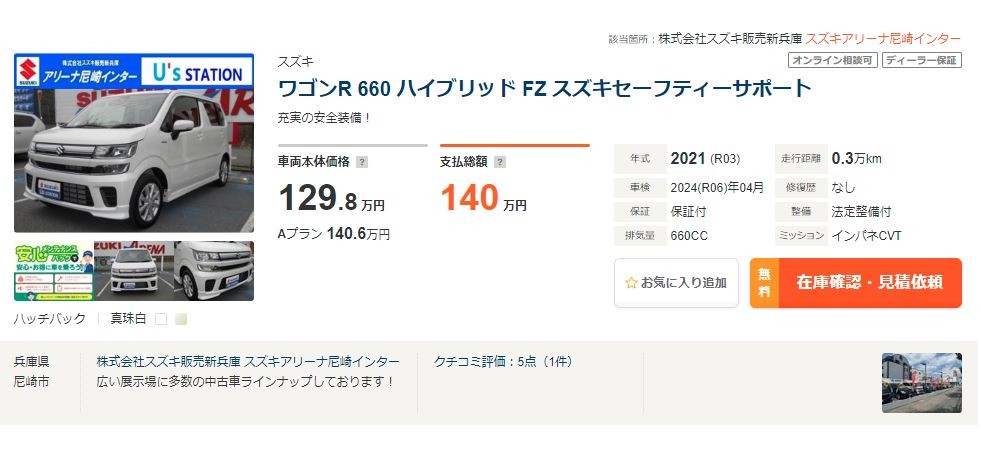Open the front view car thumbnail
981x454 pixels.
(134, 271)
